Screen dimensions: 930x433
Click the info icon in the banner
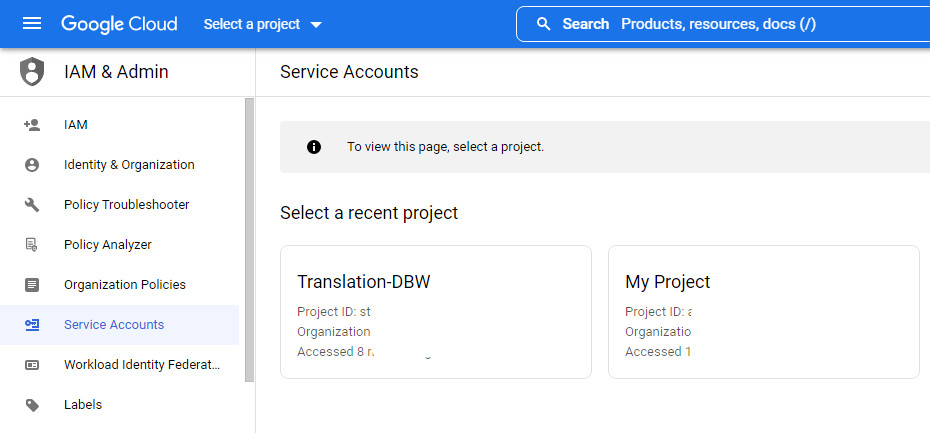tap(314, 147)
